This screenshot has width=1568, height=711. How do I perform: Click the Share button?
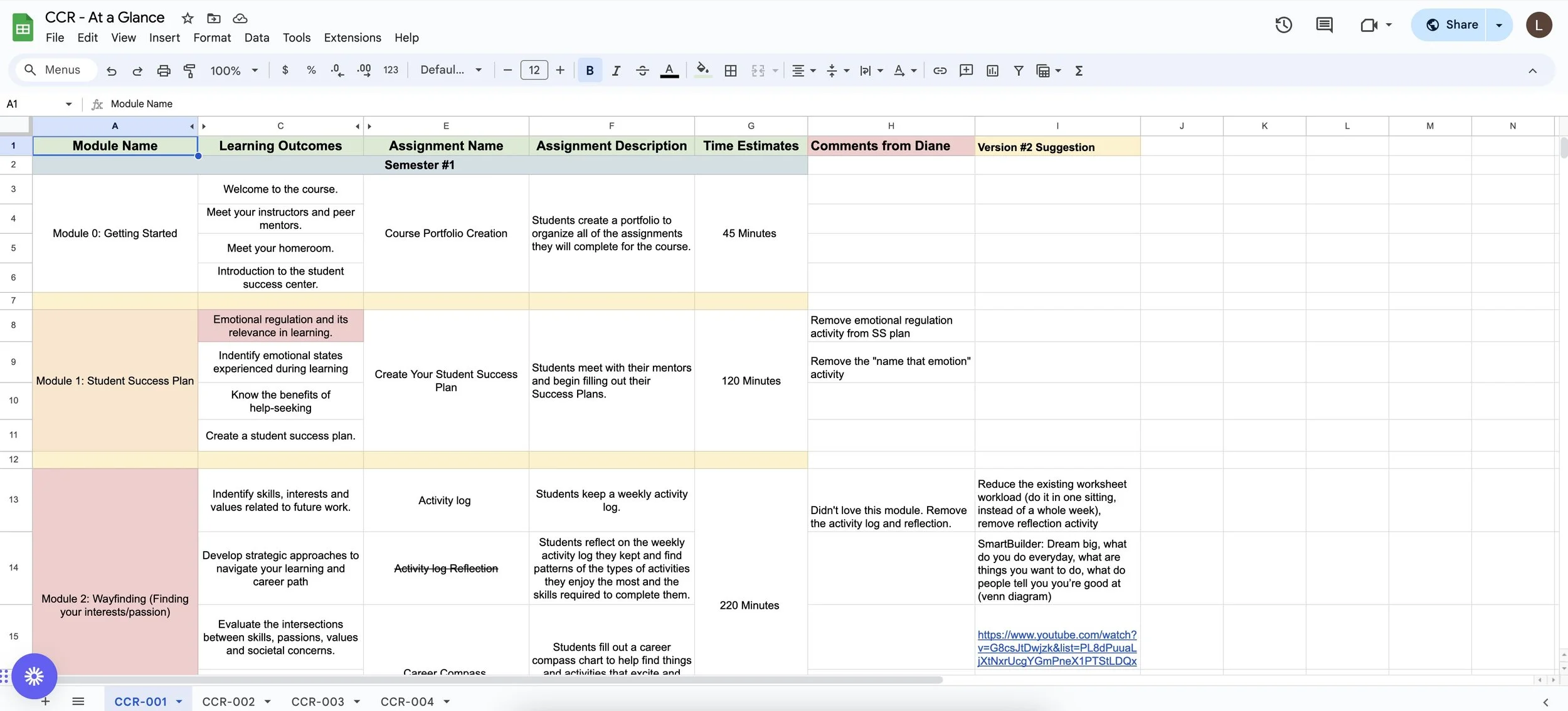(x=1451, y=25)
